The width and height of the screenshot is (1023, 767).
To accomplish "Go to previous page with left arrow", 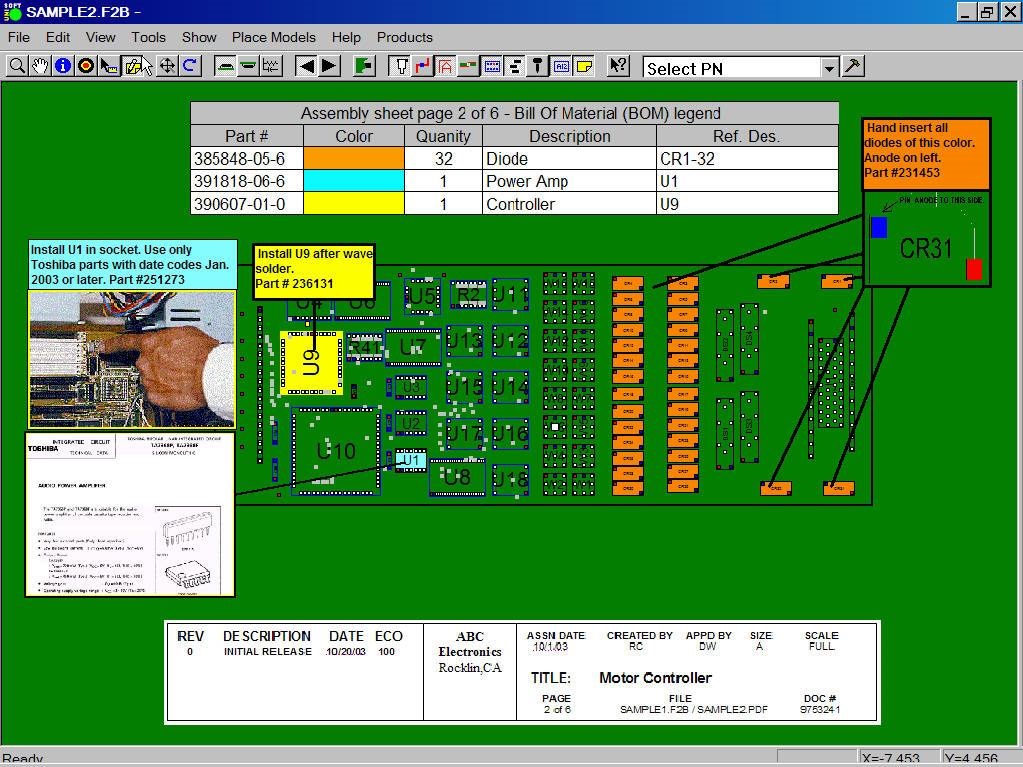I will (x=306, y=67).
